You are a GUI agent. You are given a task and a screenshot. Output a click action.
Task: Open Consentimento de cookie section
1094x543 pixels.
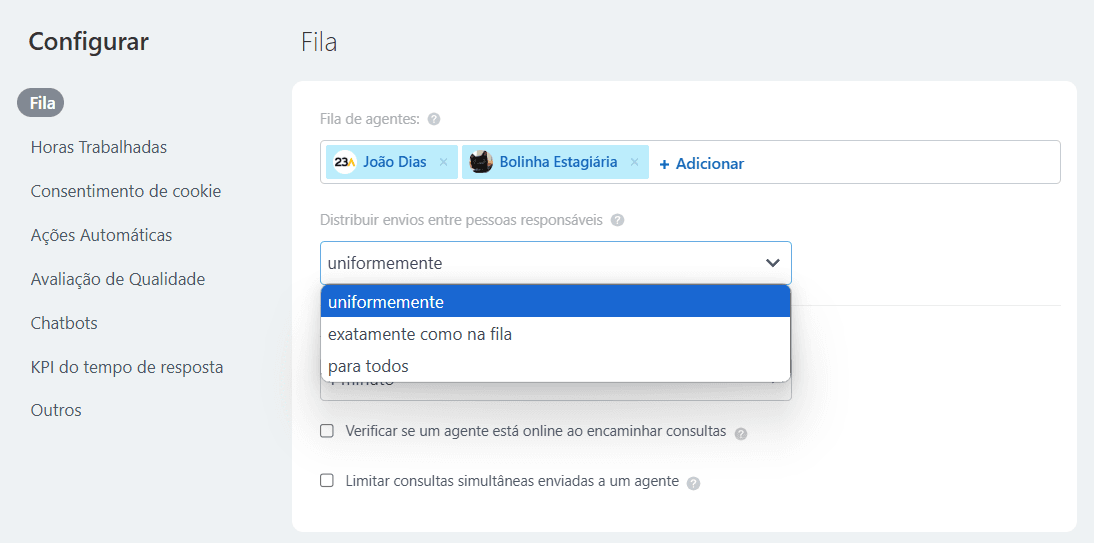[x=126, y=191]
